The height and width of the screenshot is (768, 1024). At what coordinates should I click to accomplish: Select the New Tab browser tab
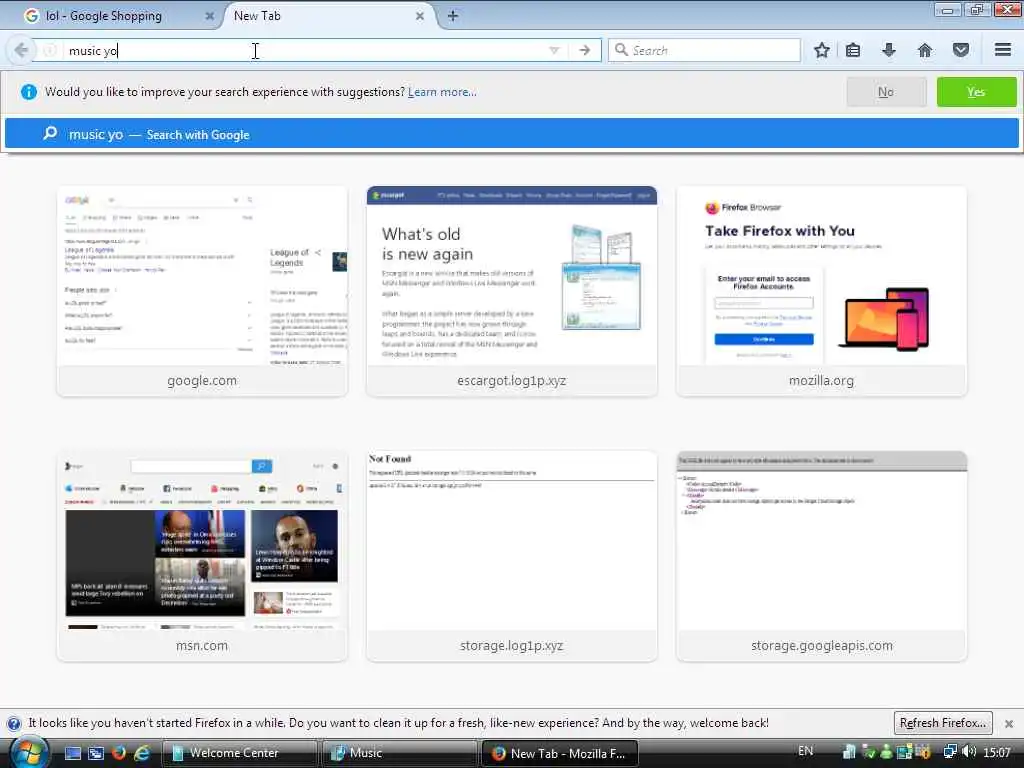click(327, 16)
